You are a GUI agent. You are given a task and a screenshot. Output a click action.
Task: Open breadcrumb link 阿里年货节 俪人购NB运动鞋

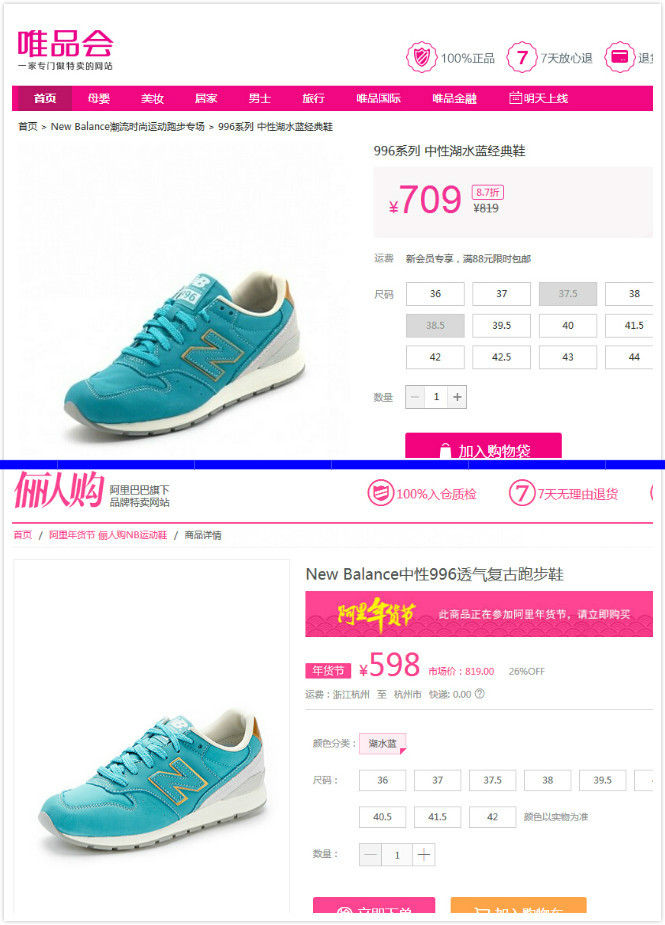click(x=108, y=535)
